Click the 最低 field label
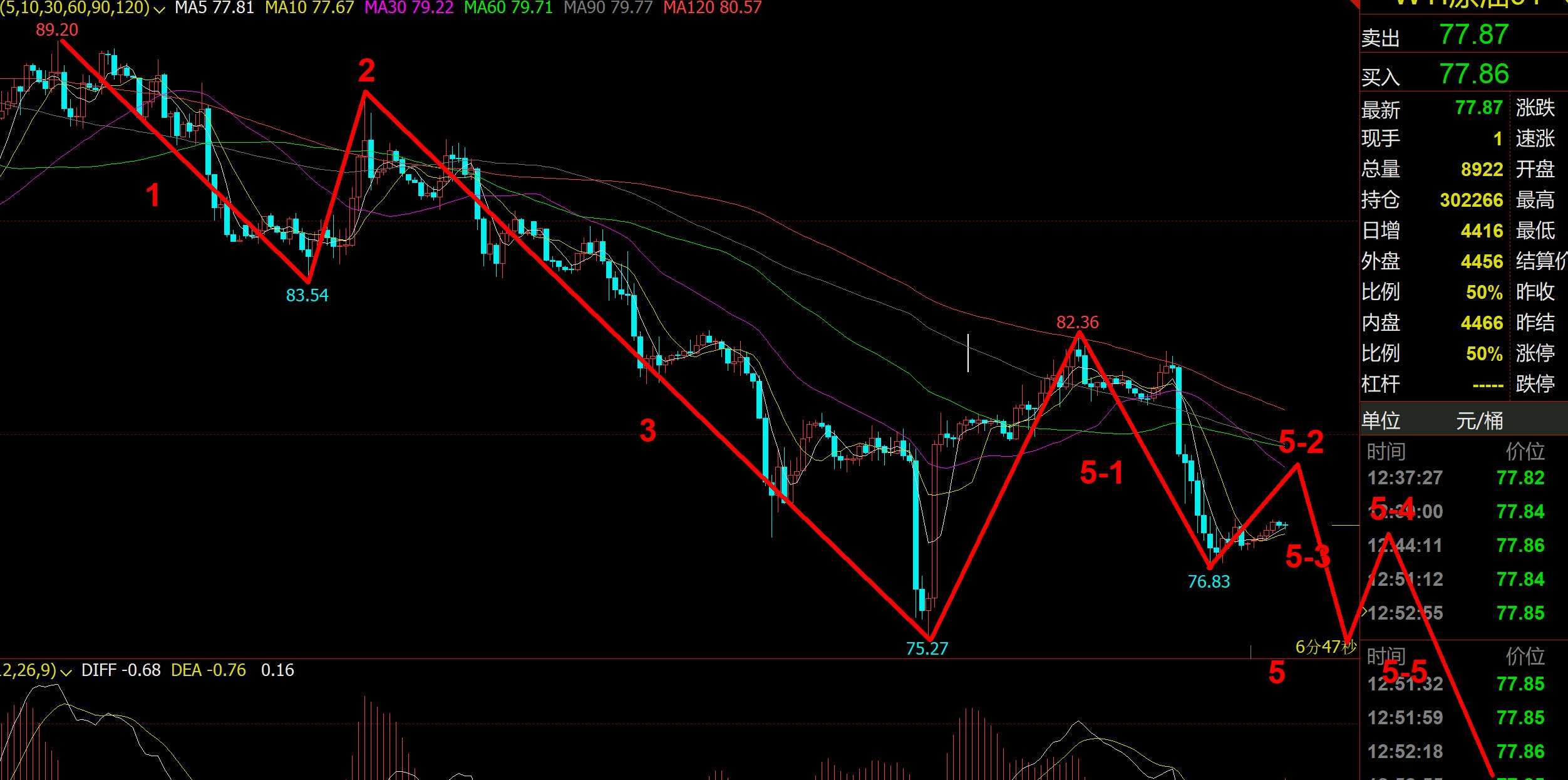This screenshot has width=1568, height=780. pos(1535,231)
